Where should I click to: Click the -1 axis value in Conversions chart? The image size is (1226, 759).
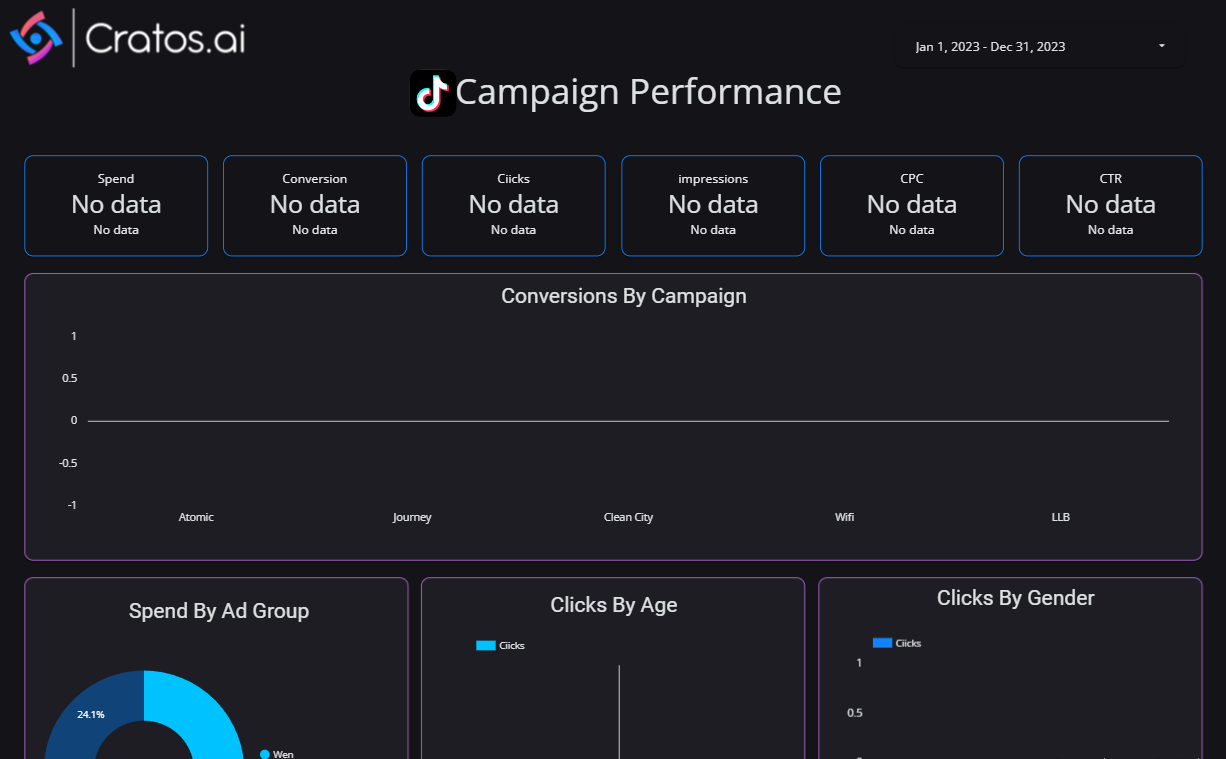[72, 505]
